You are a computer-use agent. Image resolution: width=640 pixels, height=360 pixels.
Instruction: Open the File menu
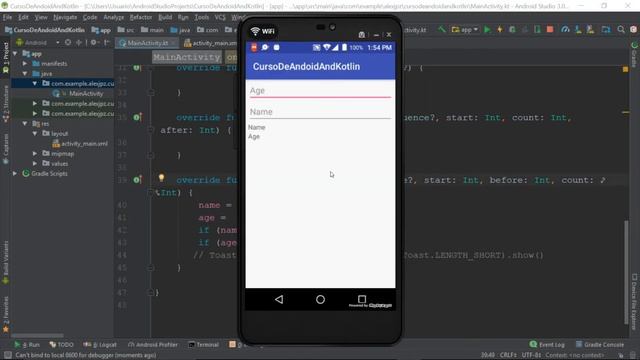7,17
